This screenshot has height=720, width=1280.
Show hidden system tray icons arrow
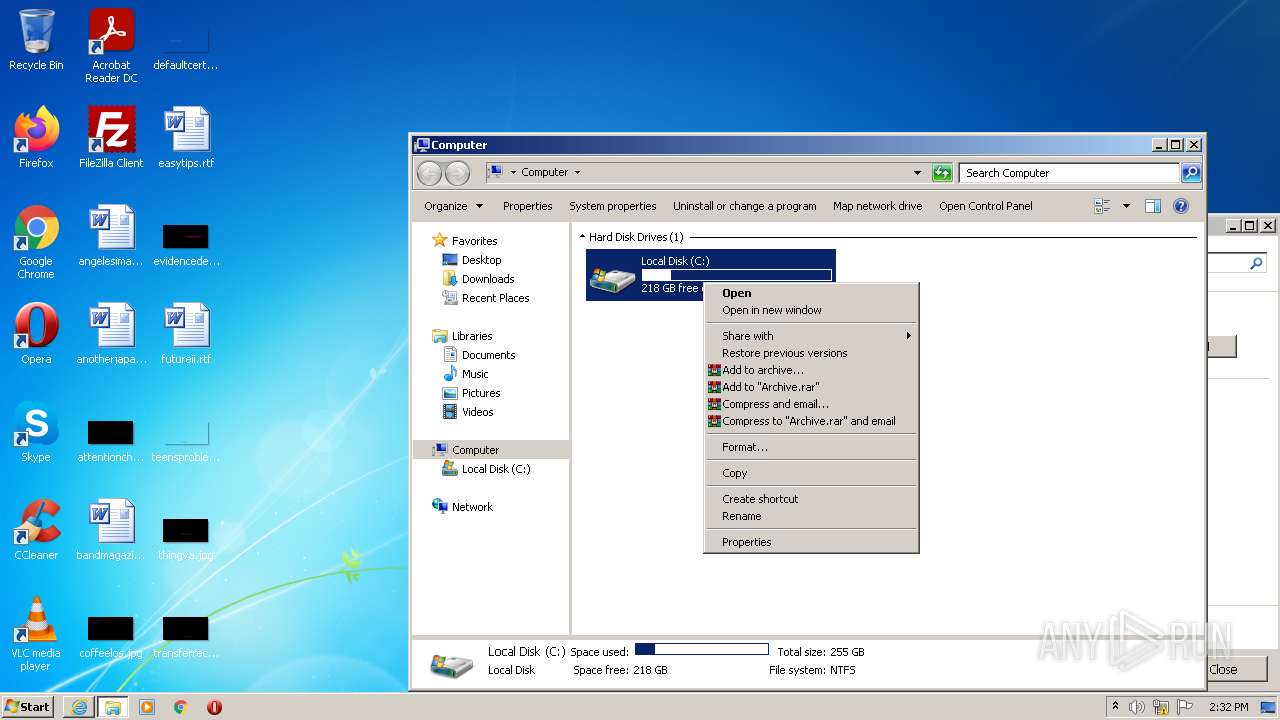click(x=1115, y=706)
